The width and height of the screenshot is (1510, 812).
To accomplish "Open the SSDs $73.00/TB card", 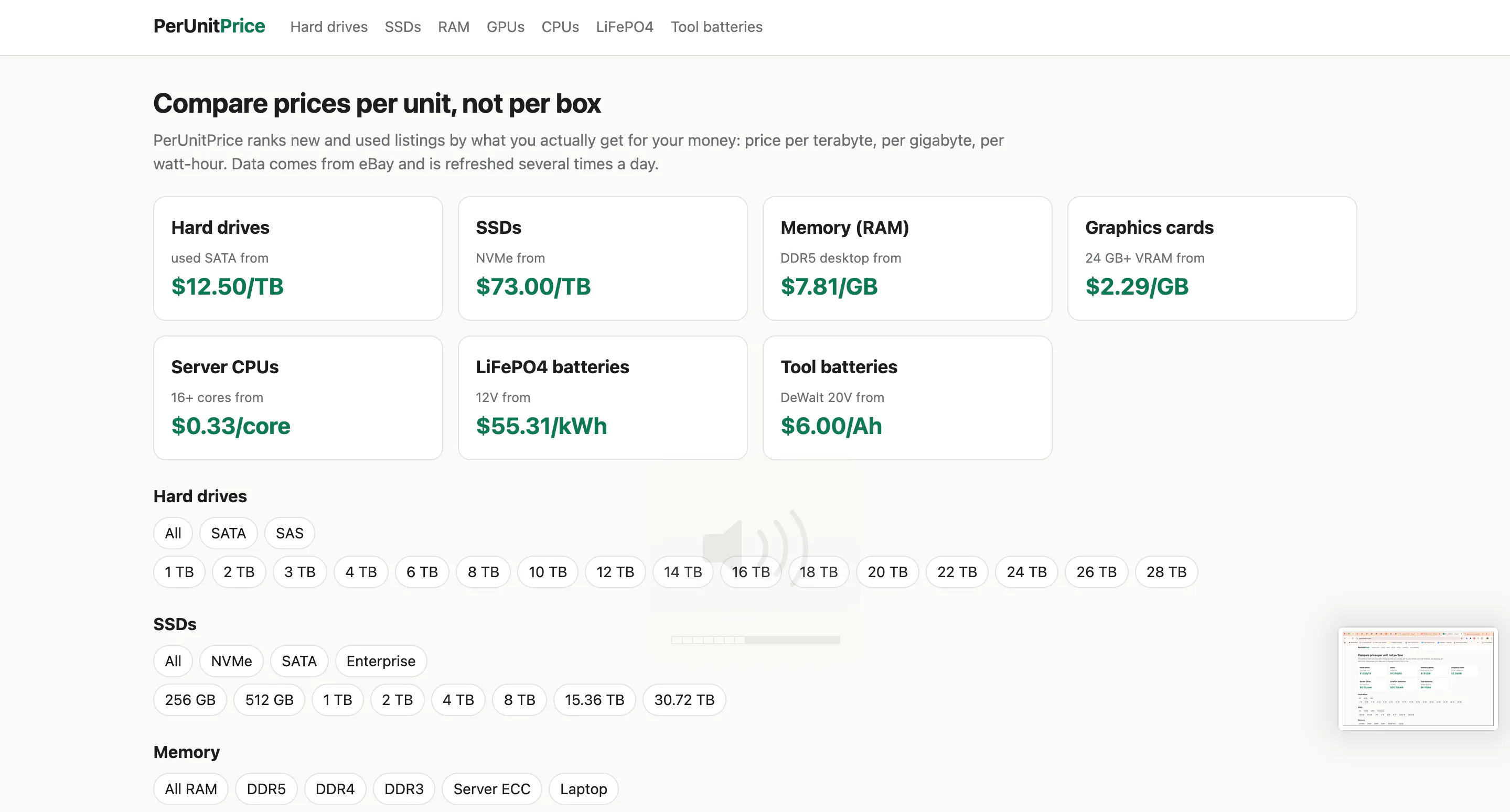I will point(603,258).
